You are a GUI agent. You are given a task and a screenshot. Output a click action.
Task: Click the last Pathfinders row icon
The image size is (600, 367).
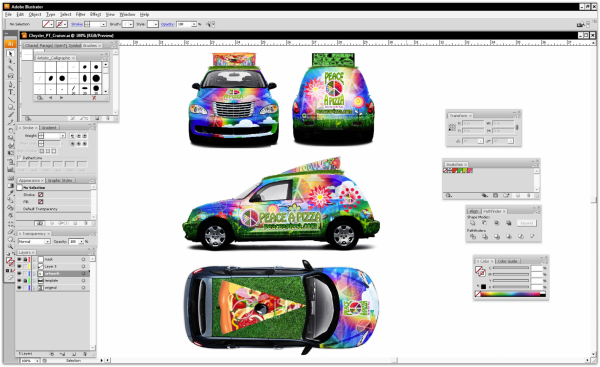pyautogui.click(x=532, y=237)
